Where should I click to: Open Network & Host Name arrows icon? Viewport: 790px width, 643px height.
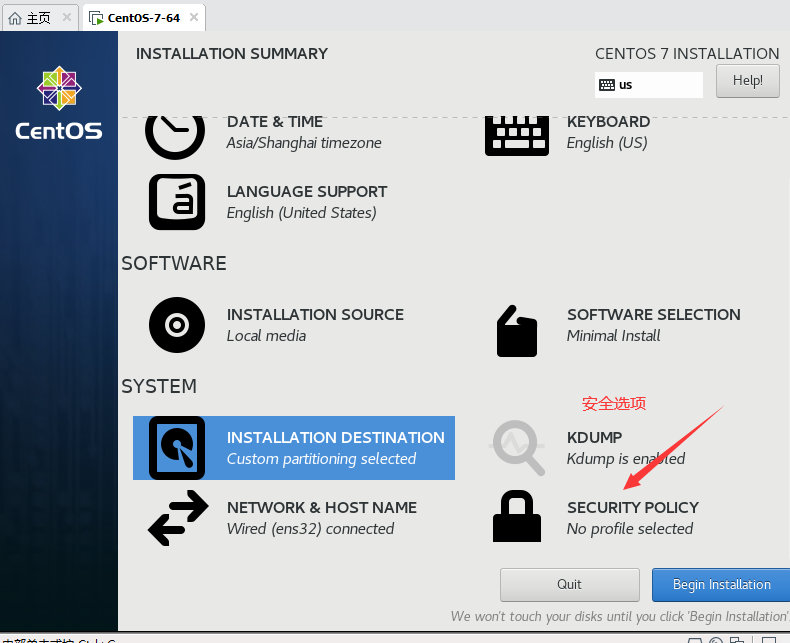[178, 518]
